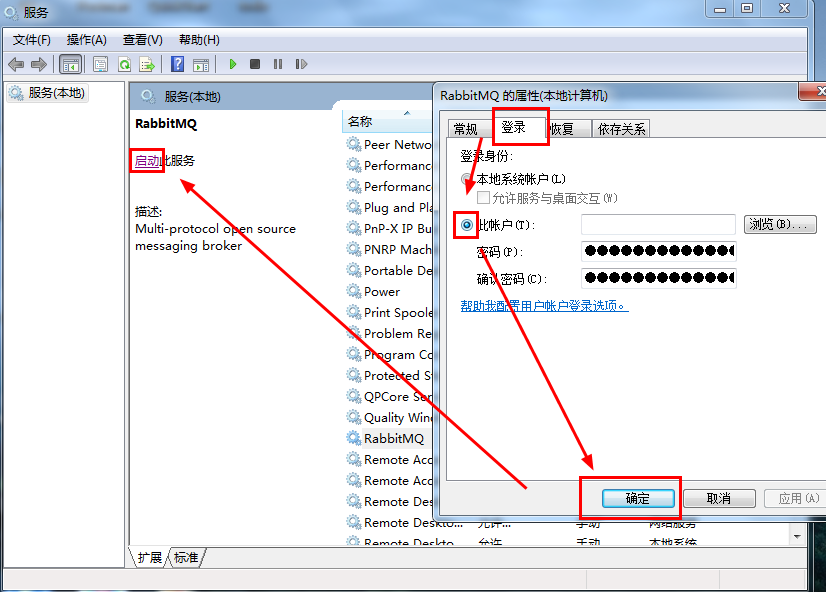826x592 pixels.
Task: Click the Start Service play icon
Action: pyautogui.click(x=232, y=64)
